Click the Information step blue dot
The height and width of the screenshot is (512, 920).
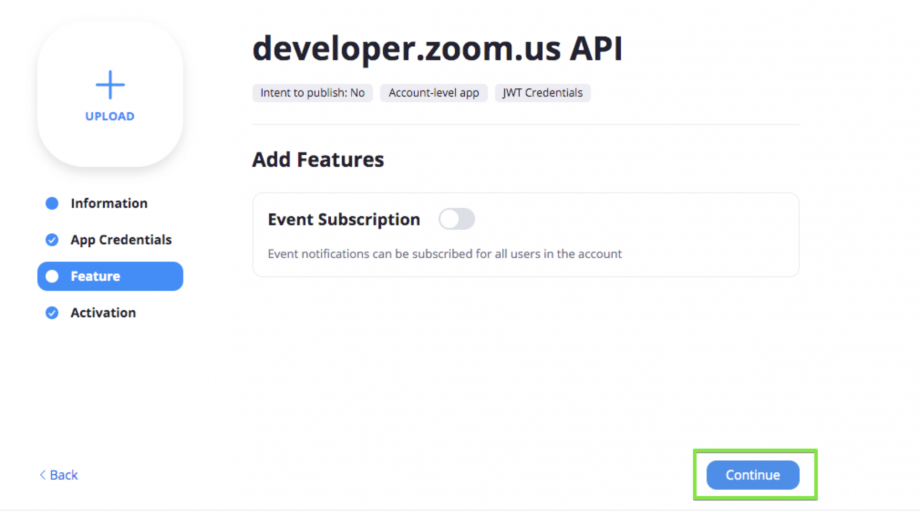tap(52, 204)
